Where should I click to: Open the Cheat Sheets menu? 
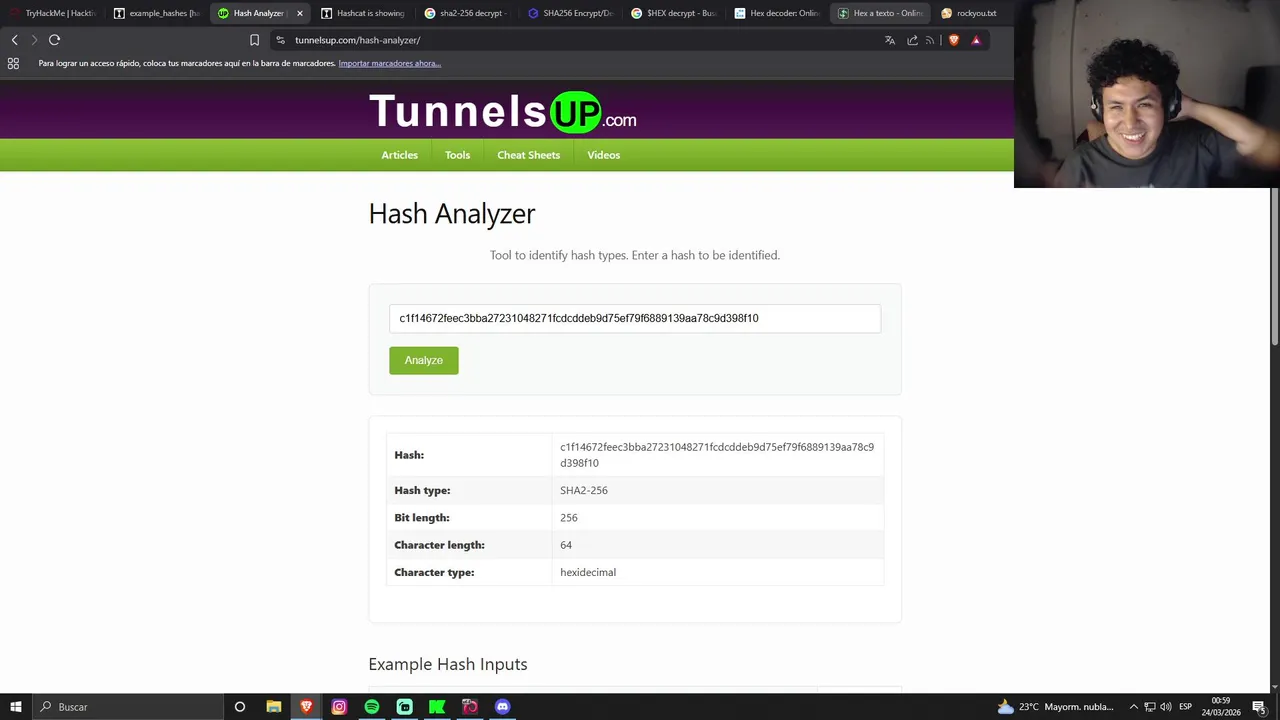[528, 155]
